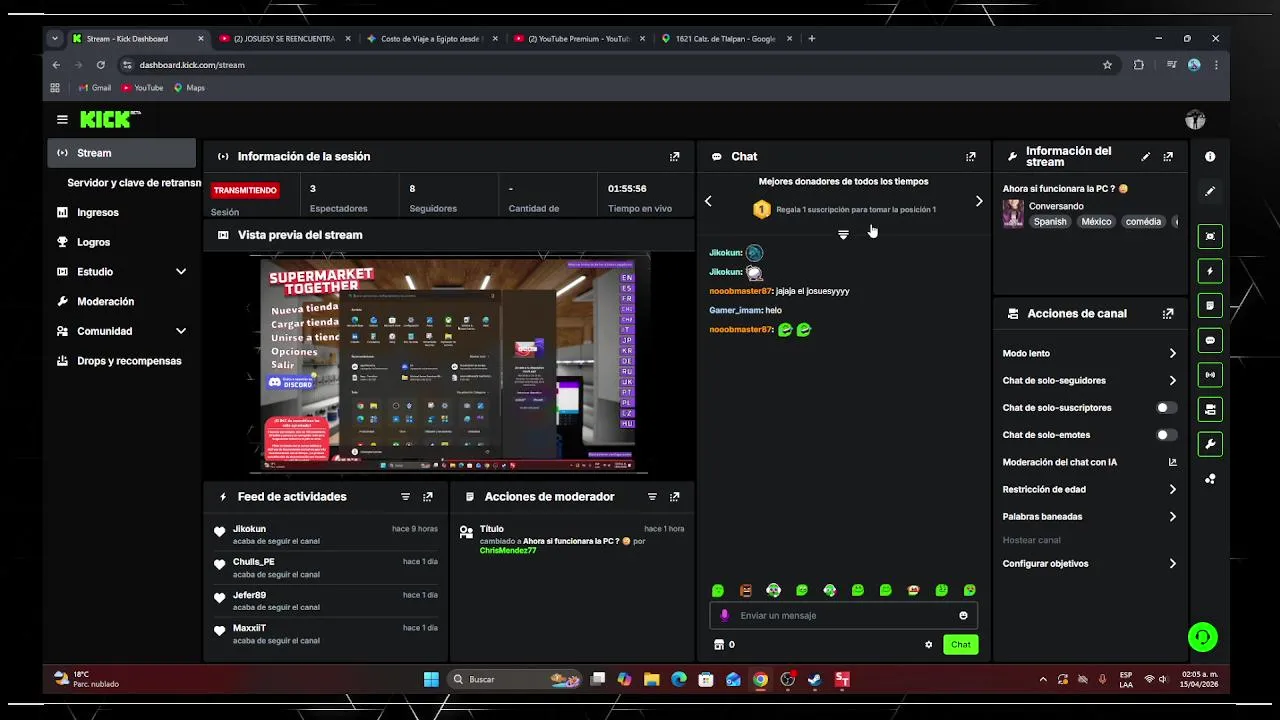Pop out the Acciones de canal panel
Screen dimensions: 1280x720
point(1168,314)
